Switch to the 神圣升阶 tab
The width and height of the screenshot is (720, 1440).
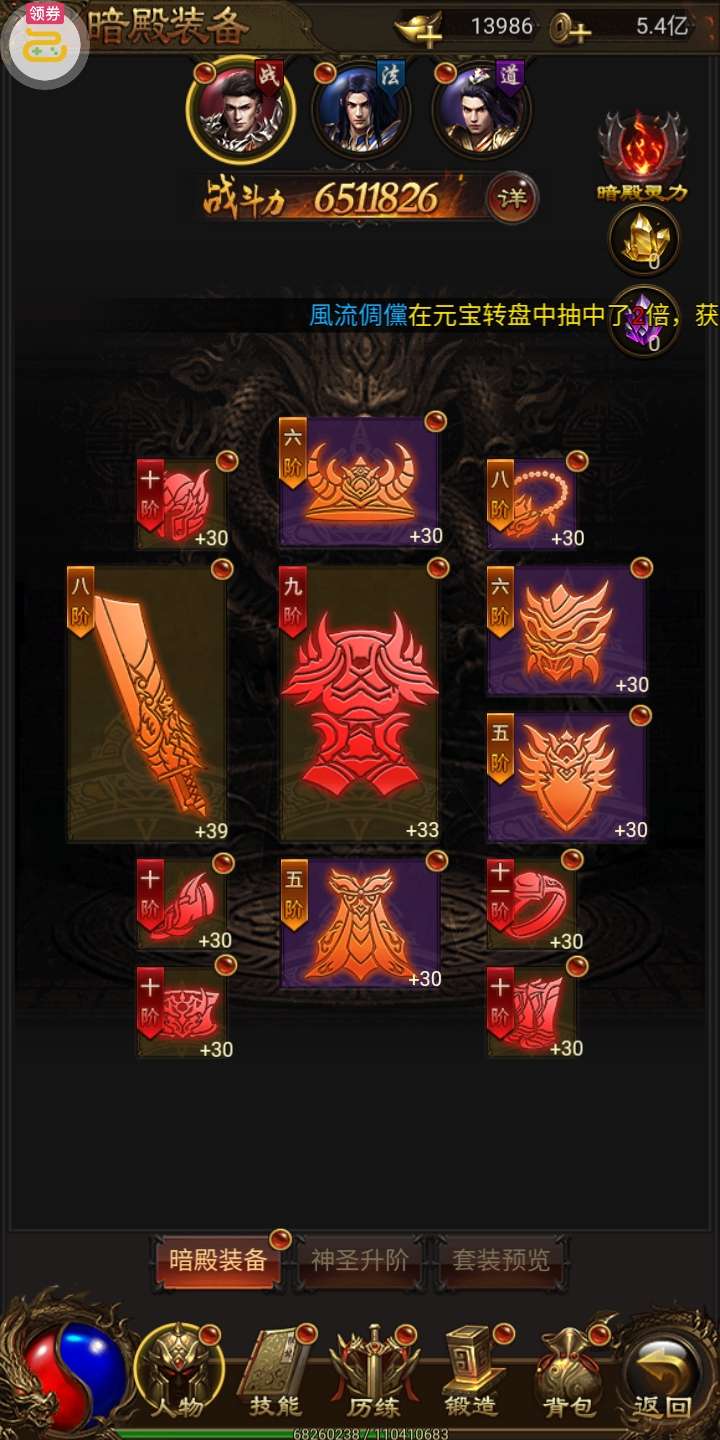coord(360,1261)
